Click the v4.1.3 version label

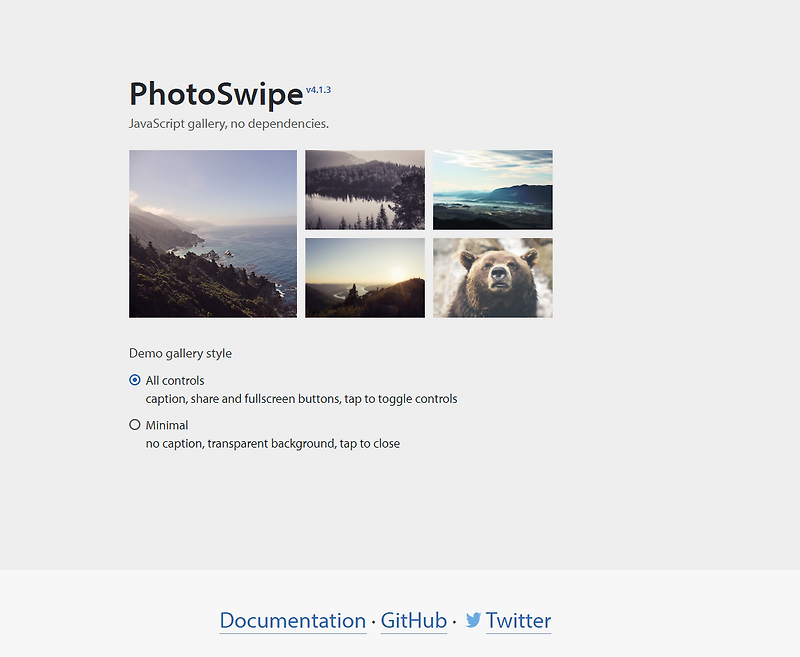319,89
